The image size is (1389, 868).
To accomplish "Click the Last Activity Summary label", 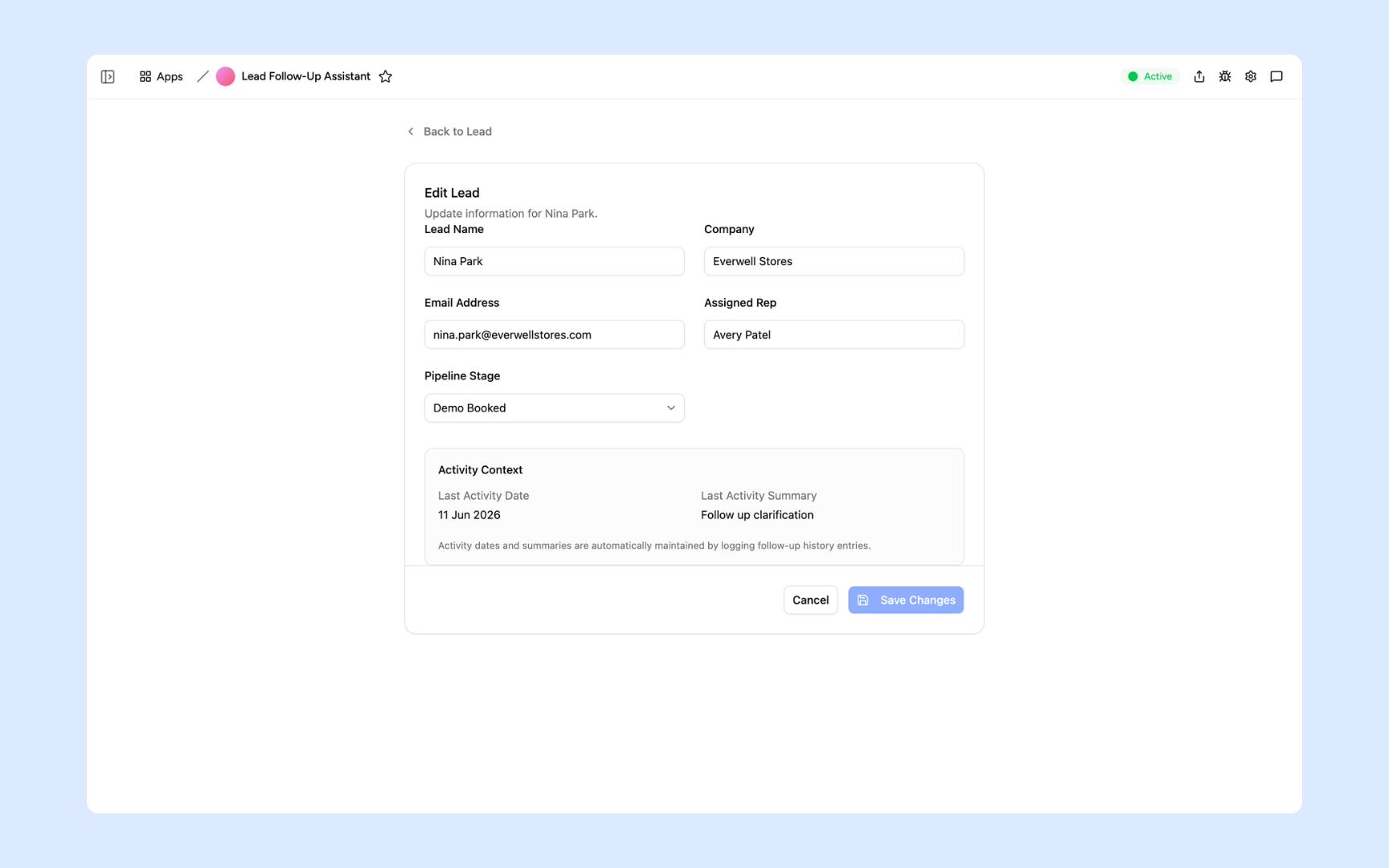I will click(759, 496).
